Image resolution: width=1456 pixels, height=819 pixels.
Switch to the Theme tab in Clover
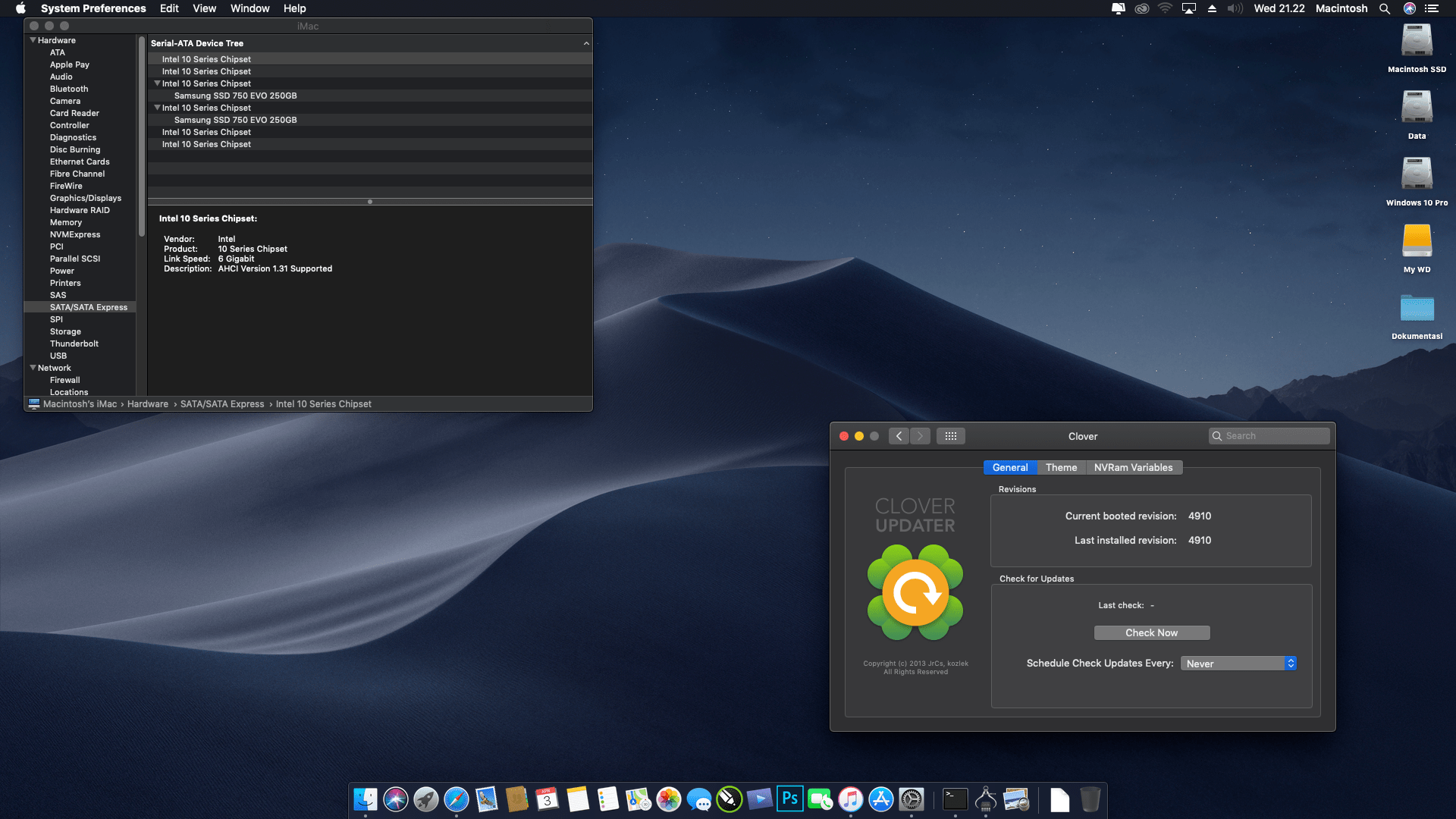[1061, 468]
